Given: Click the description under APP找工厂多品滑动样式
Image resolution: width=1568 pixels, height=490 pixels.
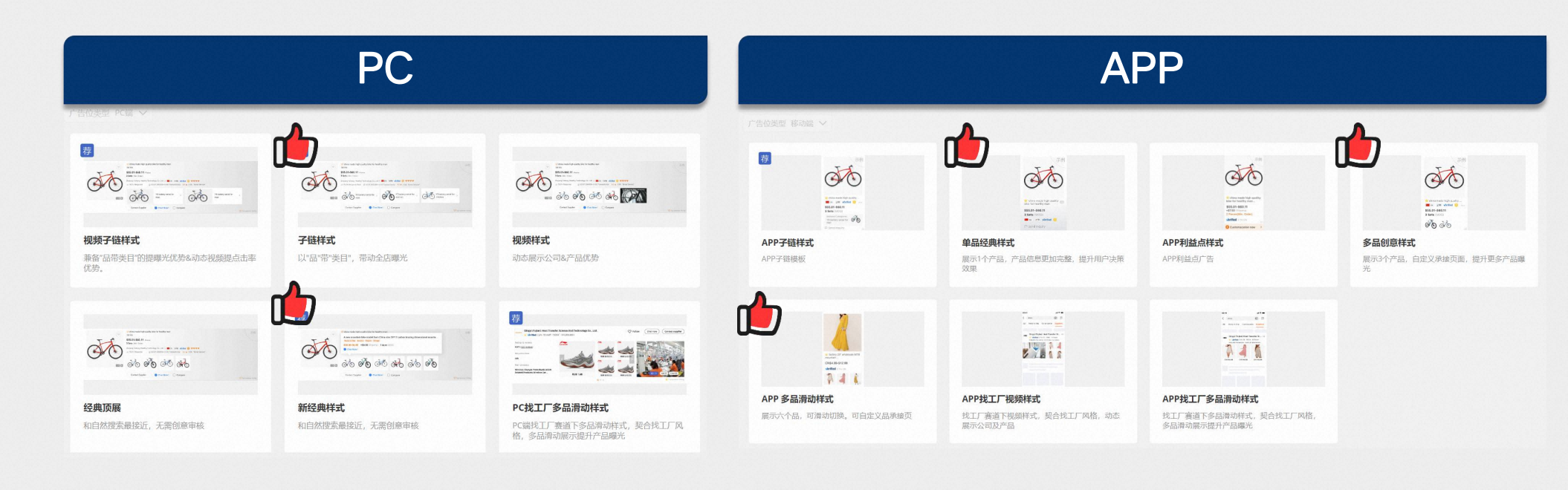Looking at the screenshot, I should pyautogui.click(x=1239, y=421).
